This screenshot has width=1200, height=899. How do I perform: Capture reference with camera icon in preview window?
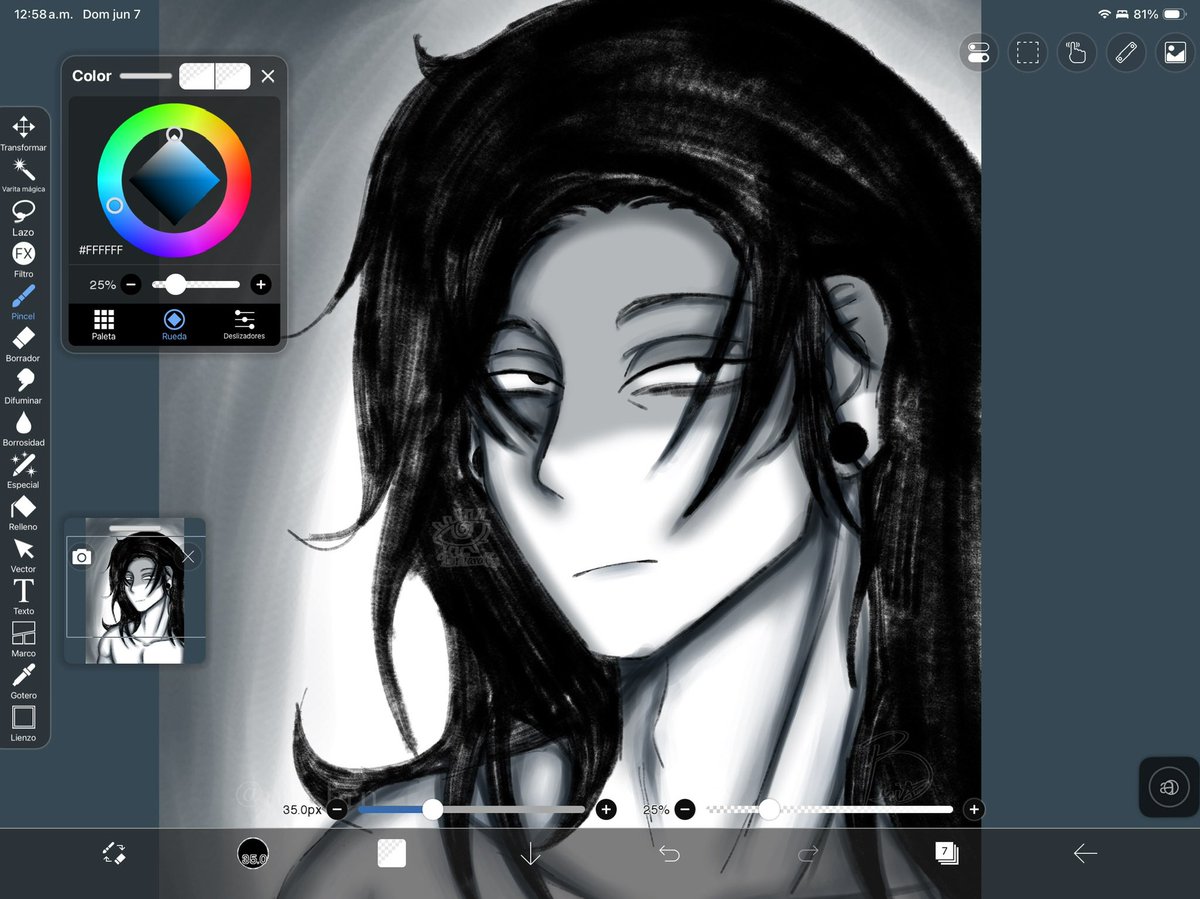(82, 557)
